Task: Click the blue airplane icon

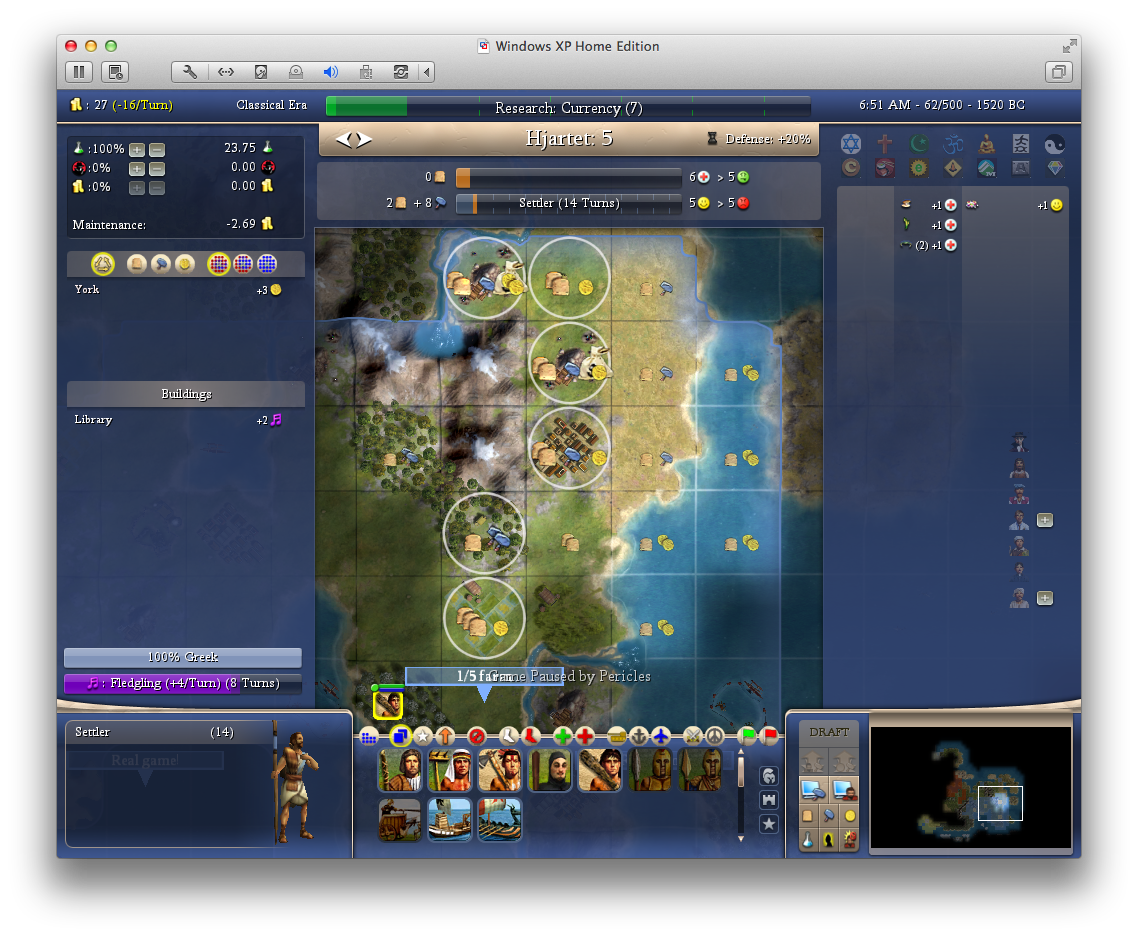Action: click(661, 737)
